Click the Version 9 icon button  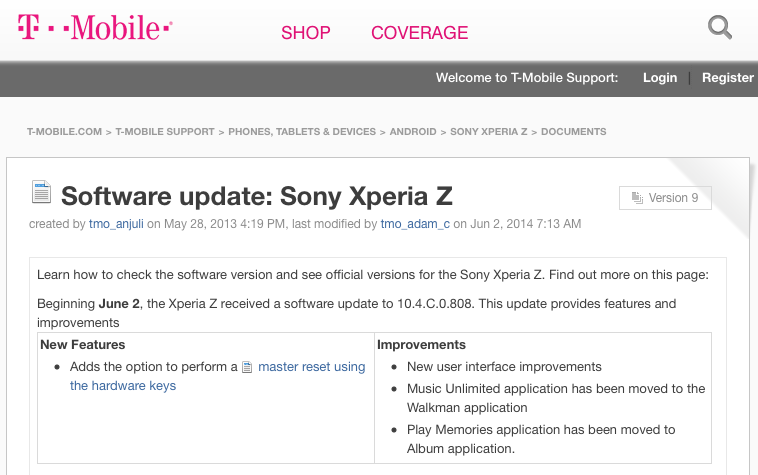click(x=665, y=198)
